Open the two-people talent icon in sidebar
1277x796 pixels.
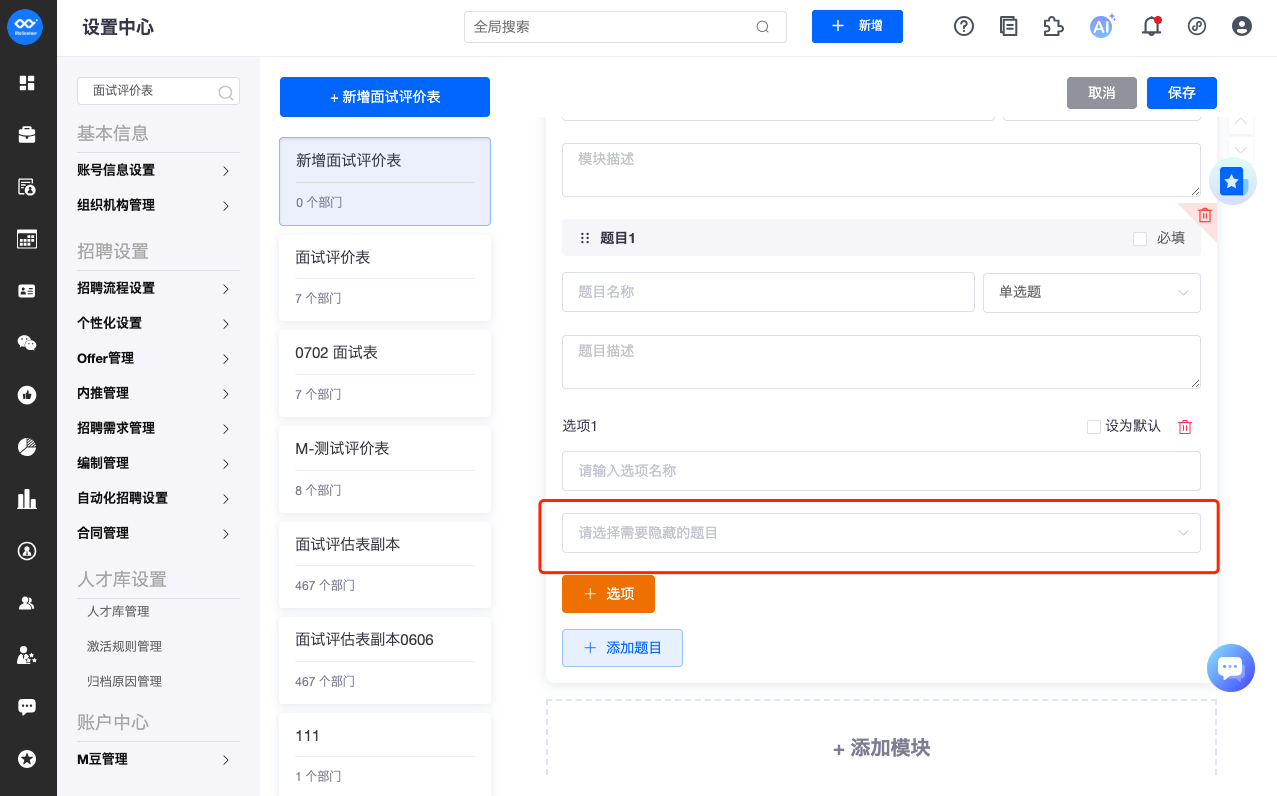(27, 603)
